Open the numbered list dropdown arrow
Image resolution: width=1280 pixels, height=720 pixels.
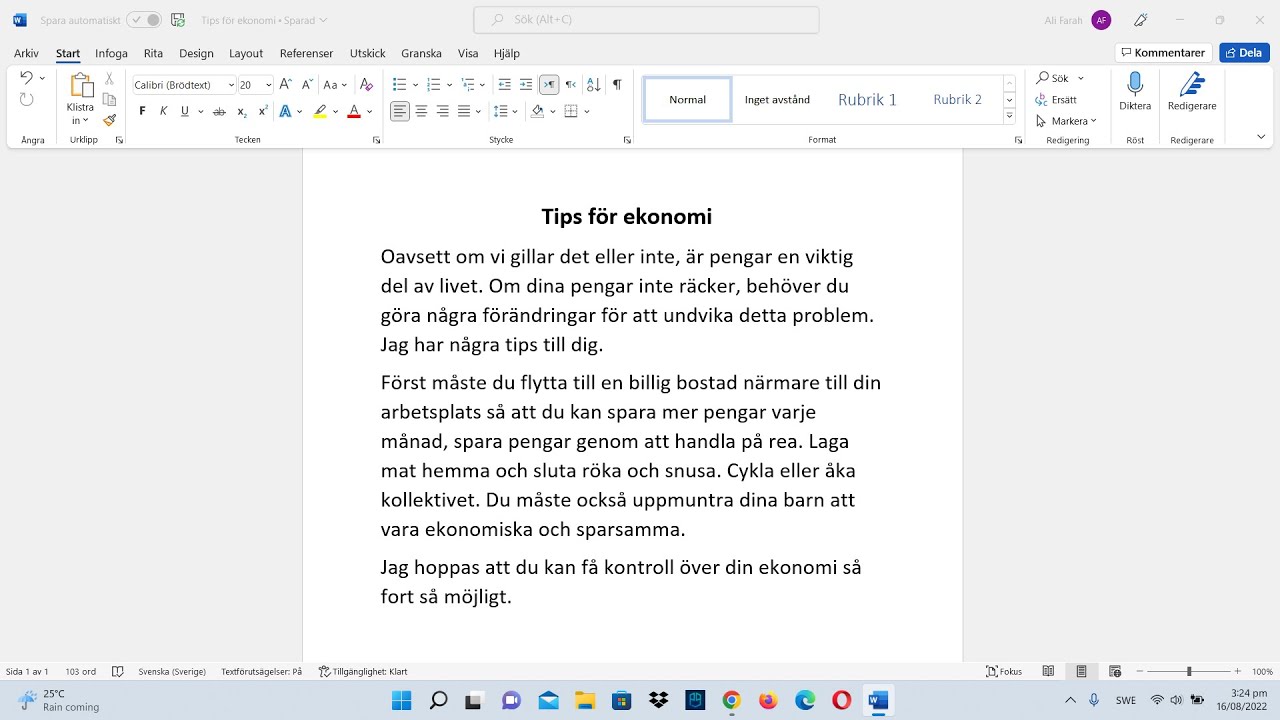[x=449, y=85]
